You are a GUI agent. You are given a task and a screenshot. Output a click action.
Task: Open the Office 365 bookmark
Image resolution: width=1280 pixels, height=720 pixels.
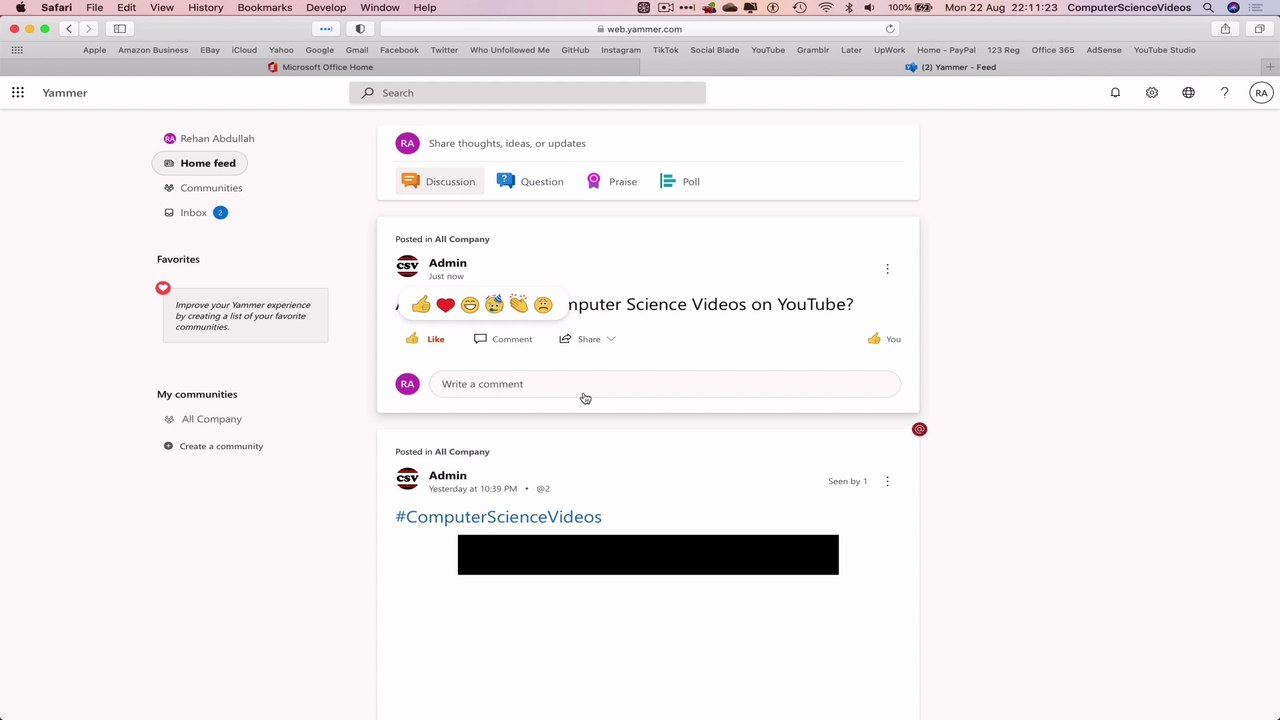point(1053,50)
